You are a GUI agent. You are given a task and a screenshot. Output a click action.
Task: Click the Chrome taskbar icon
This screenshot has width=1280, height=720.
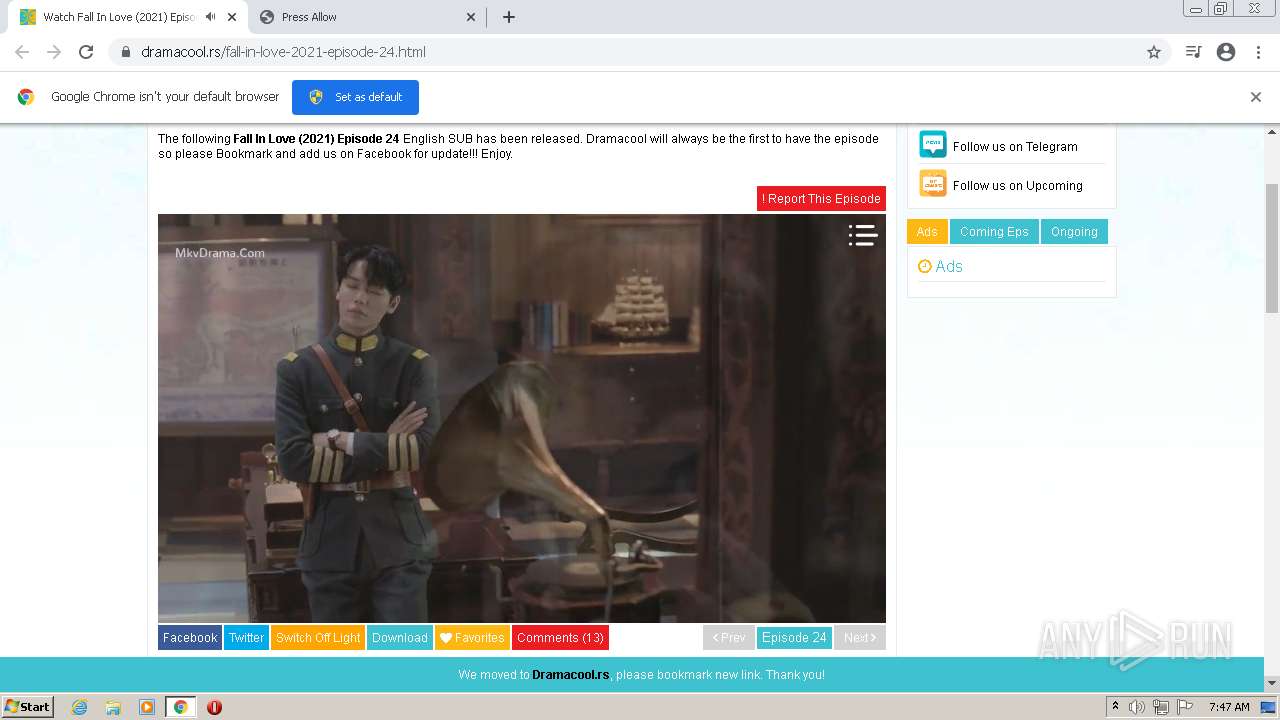click(x=180, y=707)
